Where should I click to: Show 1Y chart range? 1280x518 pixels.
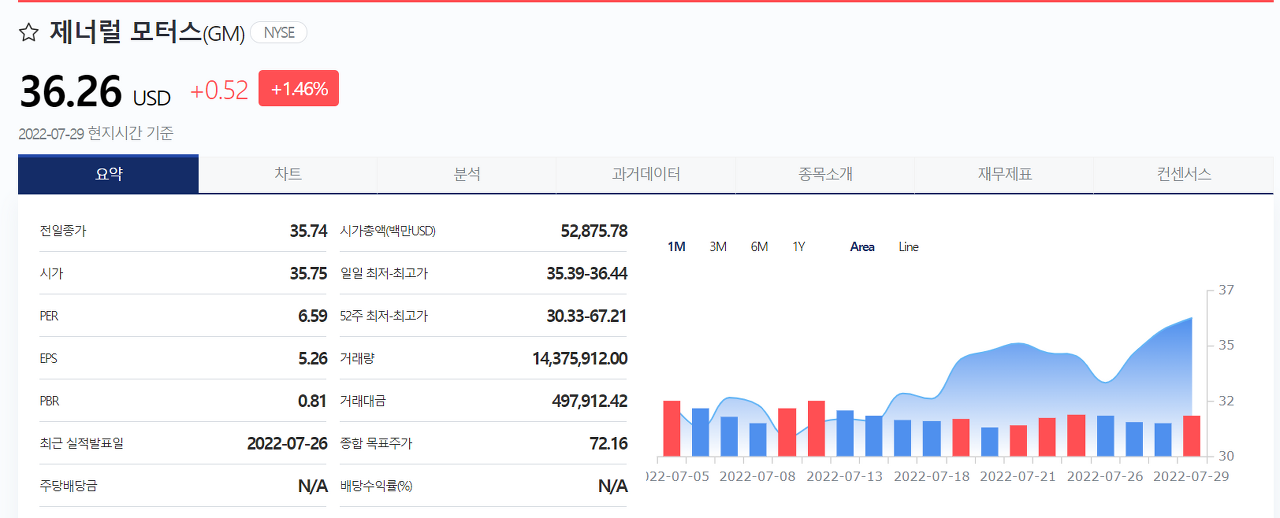point(799,247)
